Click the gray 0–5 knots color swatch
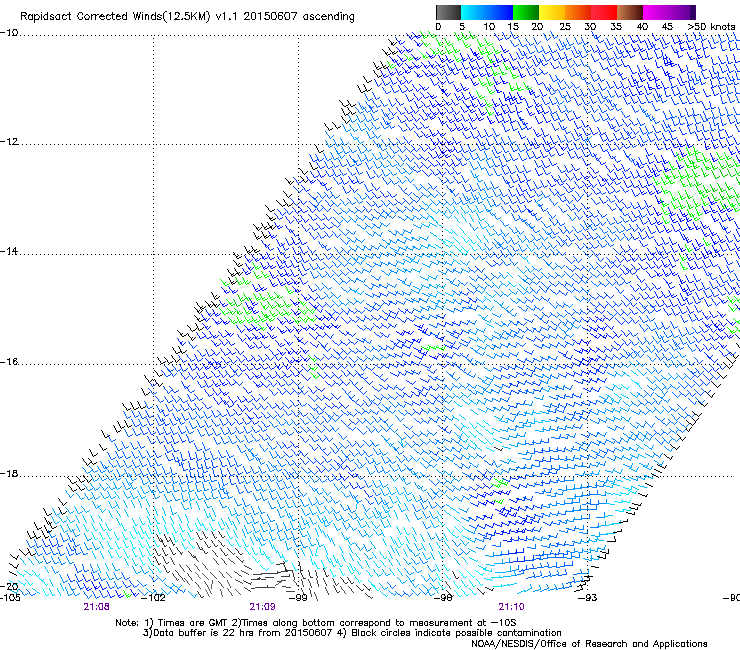The height and width of the screenshot is (650, 740). [448, 12]
